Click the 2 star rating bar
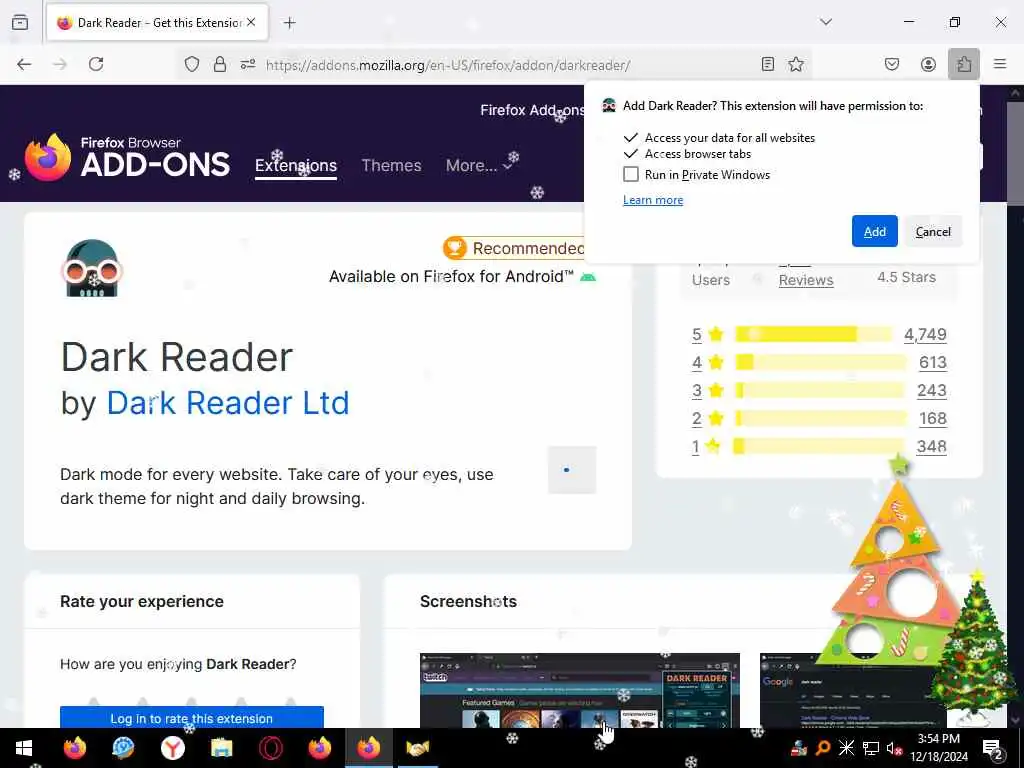 coord(821,418)
